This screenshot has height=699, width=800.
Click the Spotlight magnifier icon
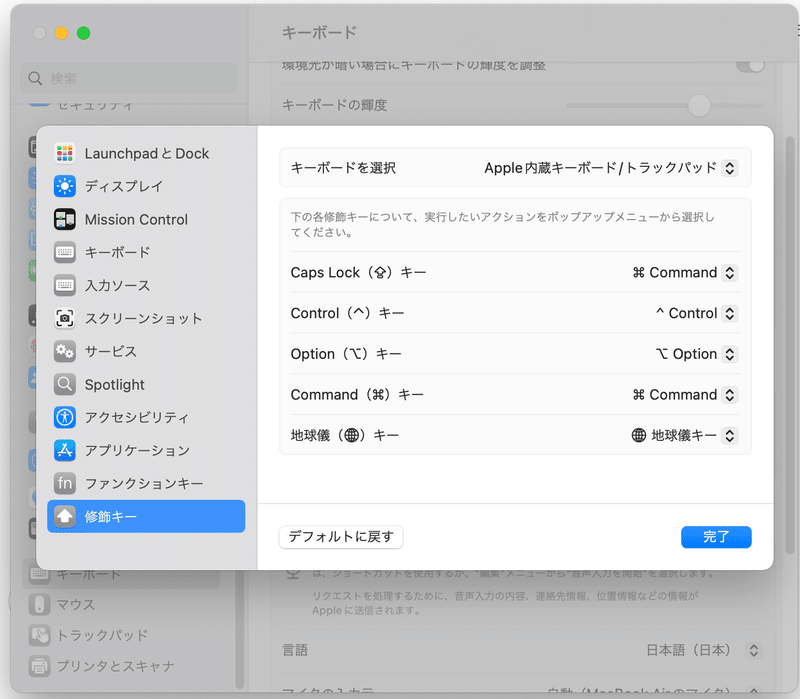(65, 384)
